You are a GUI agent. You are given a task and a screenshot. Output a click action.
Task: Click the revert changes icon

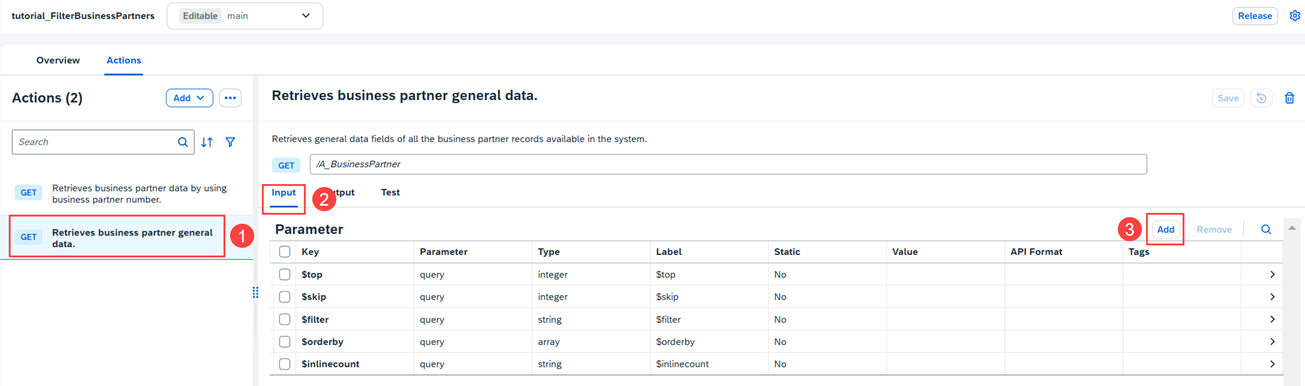[x=1262, y=98]
